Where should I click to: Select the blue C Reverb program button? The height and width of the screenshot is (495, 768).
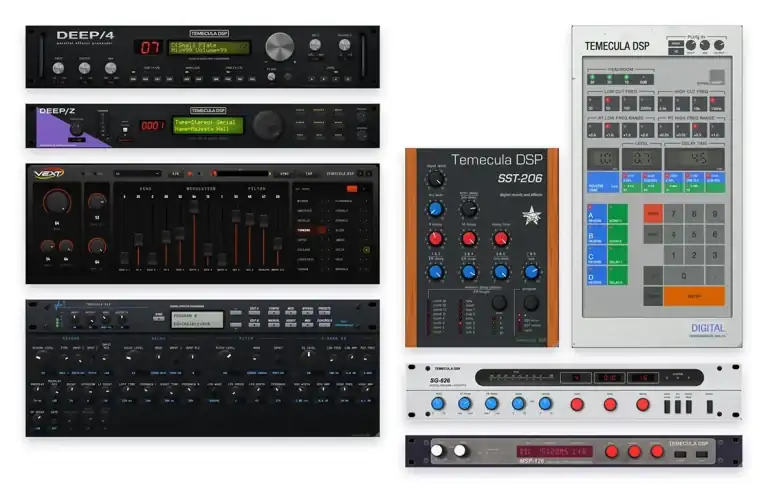point(597,256)
